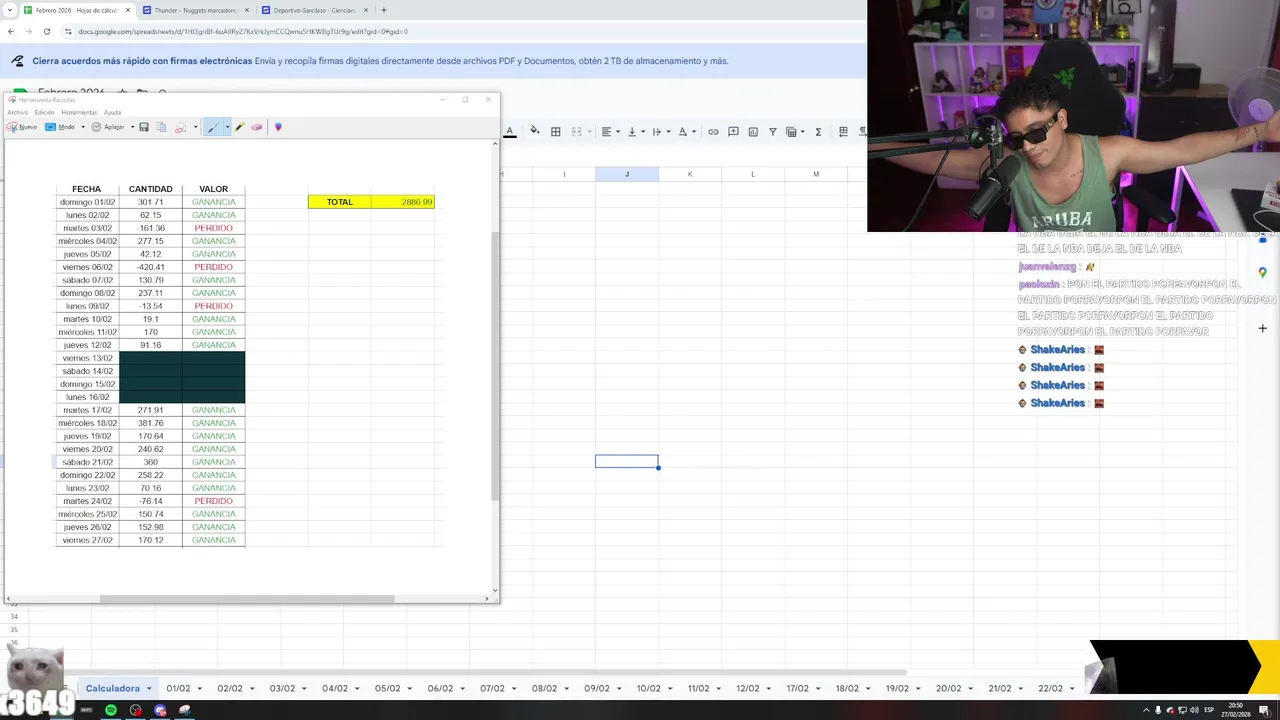Image resolution: width=1280 pixels, height=720 pixels.
Task: Open horizontal align dropdown in Sheets
Action: 610,131
